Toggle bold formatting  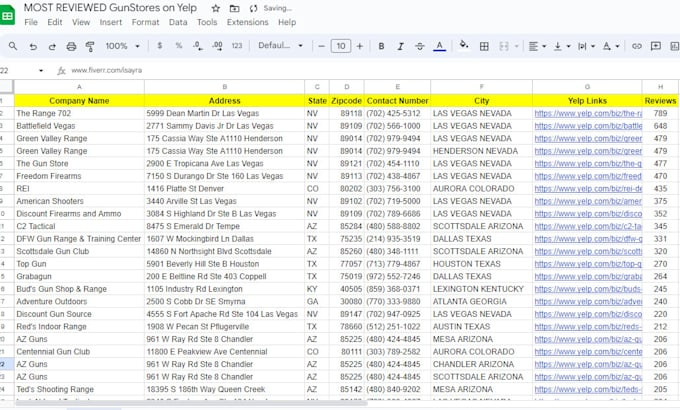tap(381, 46)
